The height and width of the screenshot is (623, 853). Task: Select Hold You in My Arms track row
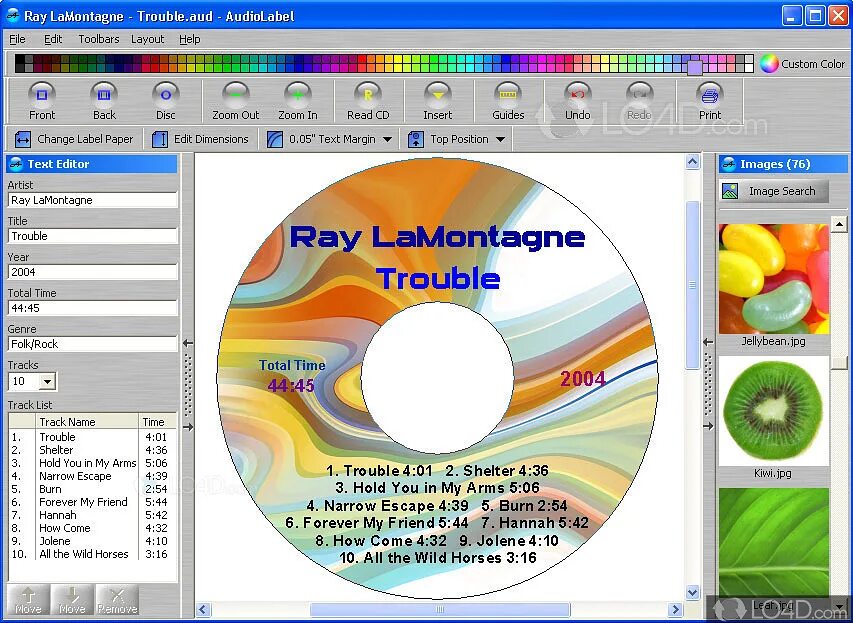click(91, 463)
